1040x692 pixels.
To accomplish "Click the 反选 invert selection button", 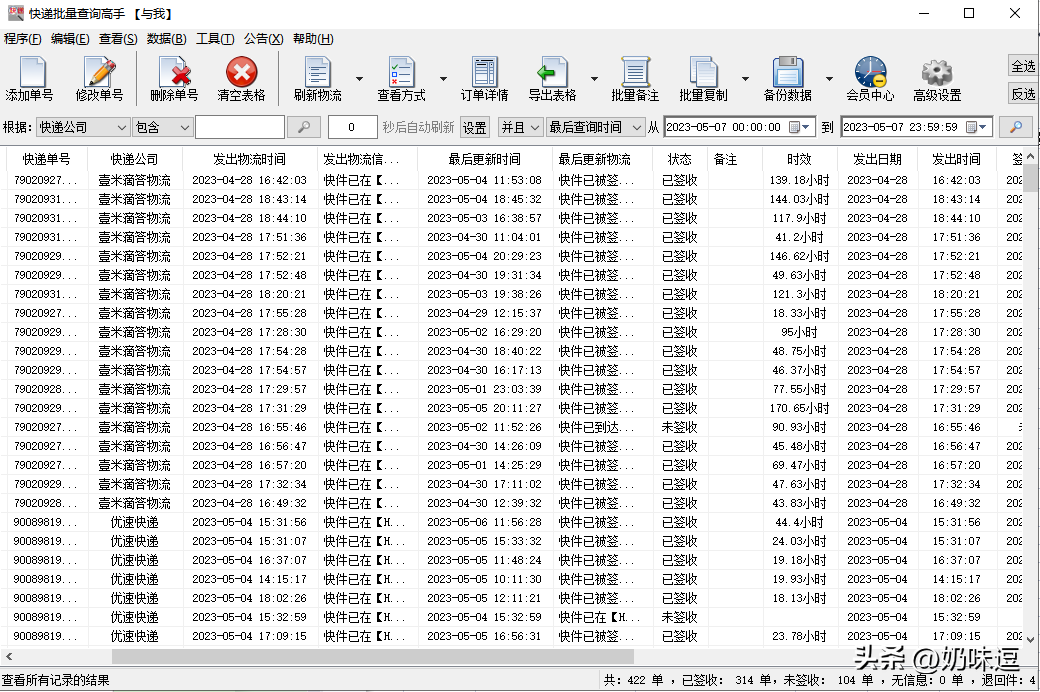I will pos(1023,93).
